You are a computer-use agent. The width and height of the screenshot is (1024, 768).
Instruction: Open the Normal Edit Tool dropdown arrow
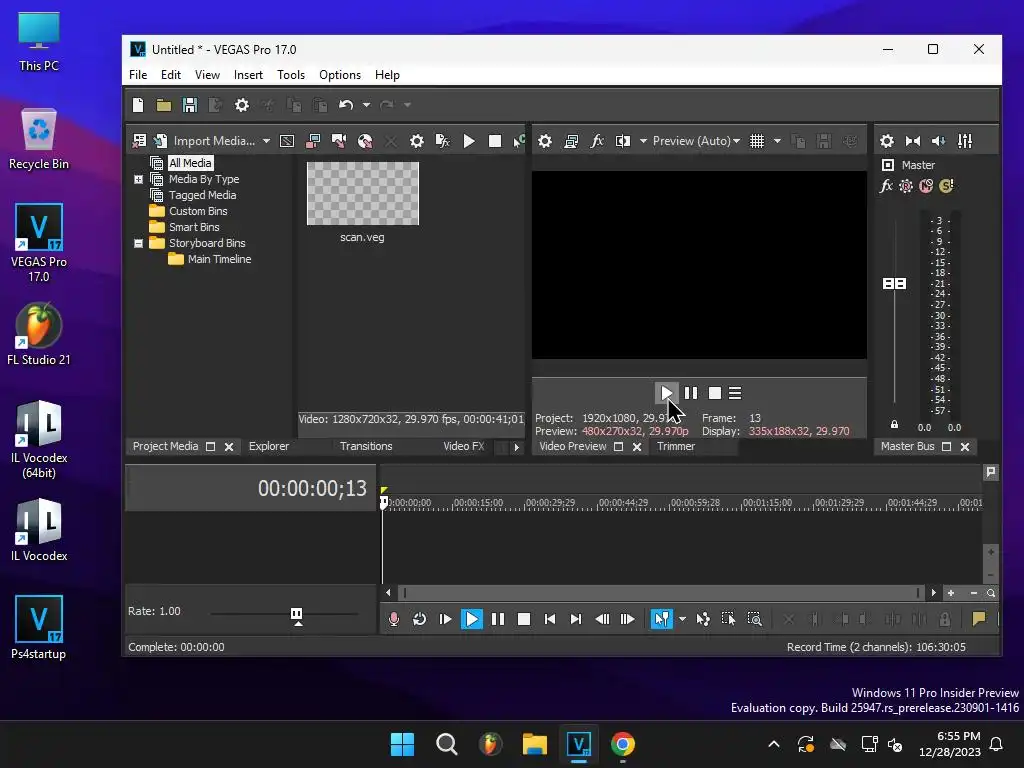682,619
